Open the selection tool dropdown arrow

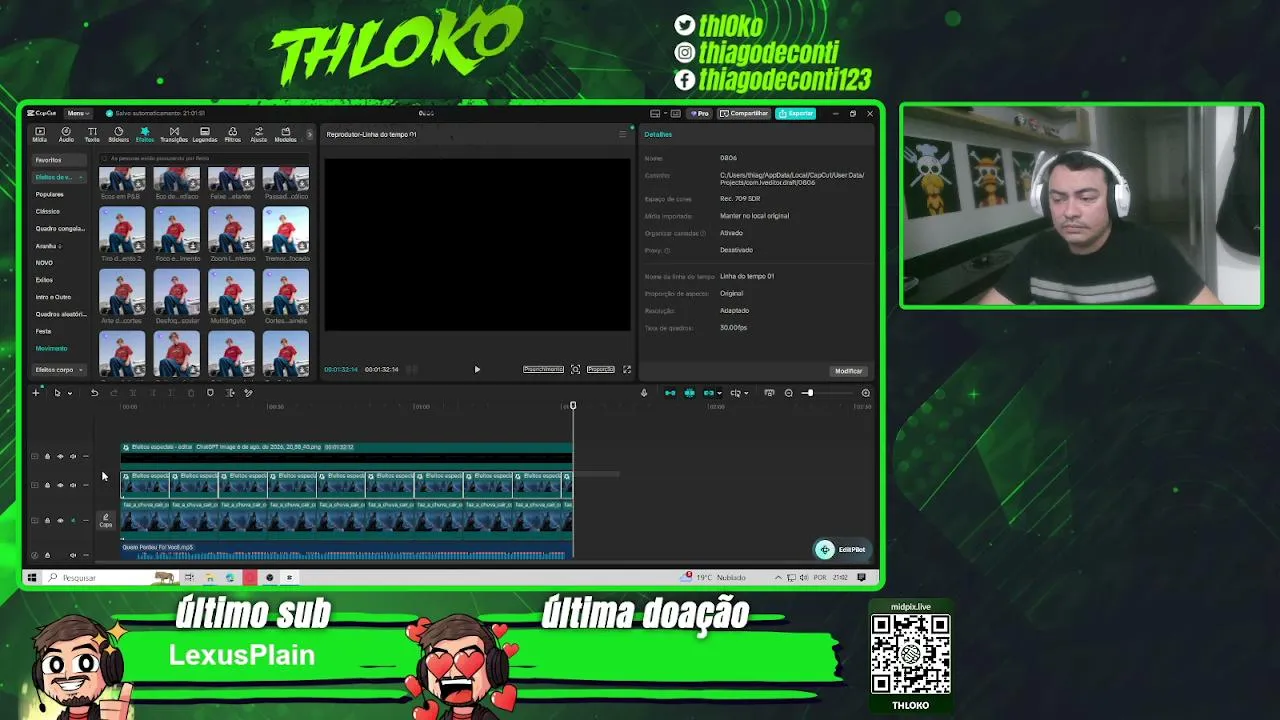[69, 393]
